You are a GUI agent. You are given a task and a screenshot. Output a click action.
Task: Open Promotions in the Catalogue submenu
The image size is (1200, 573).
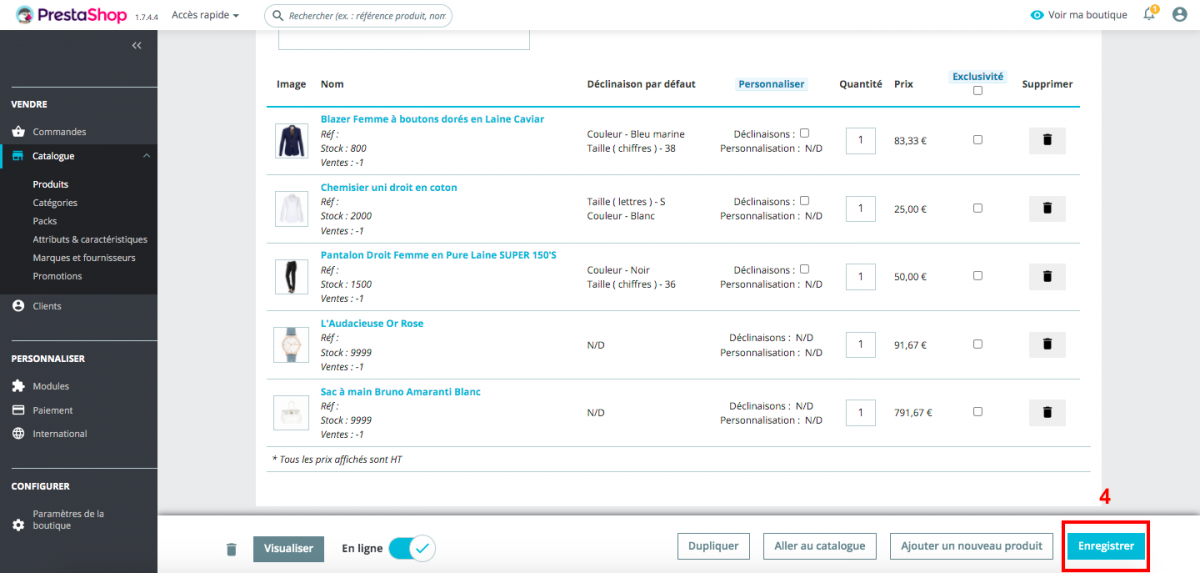[x=57, y=276]
